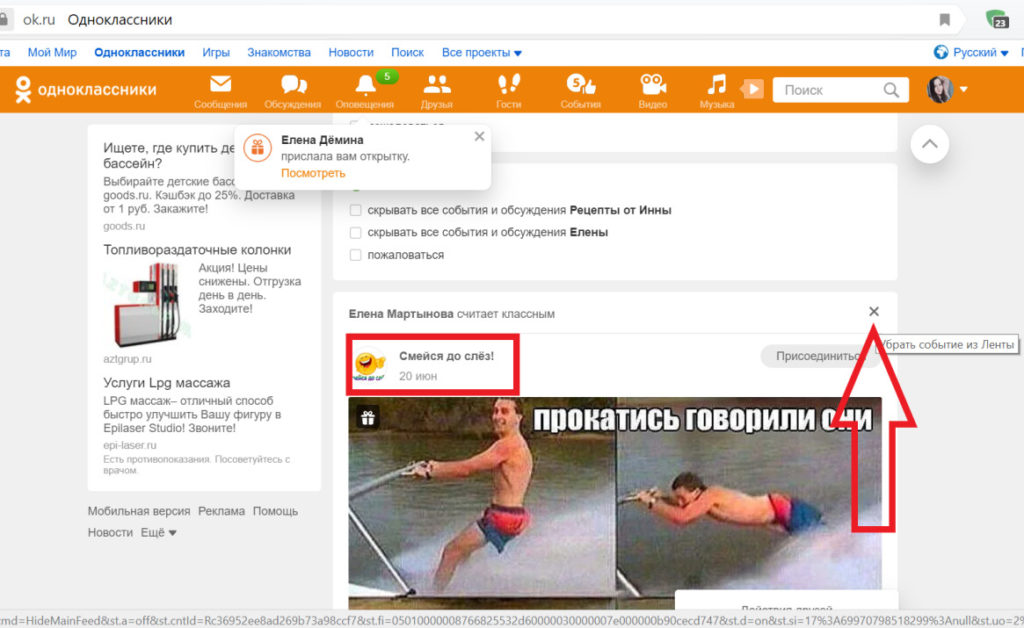The width and height of the screenshot is (1024, 628).
Task: Open the Русский language dropdown
Action: coord(980,52)
